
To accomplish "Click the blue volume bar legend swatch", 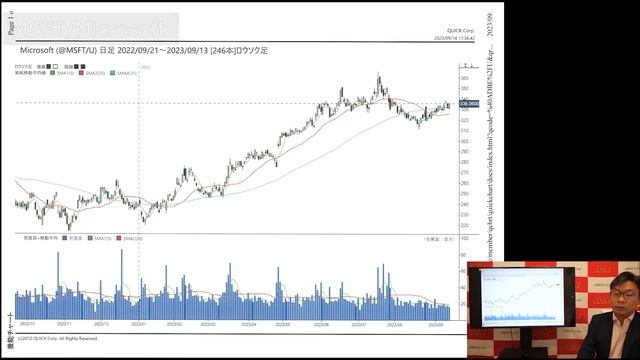I will (64, 238).
